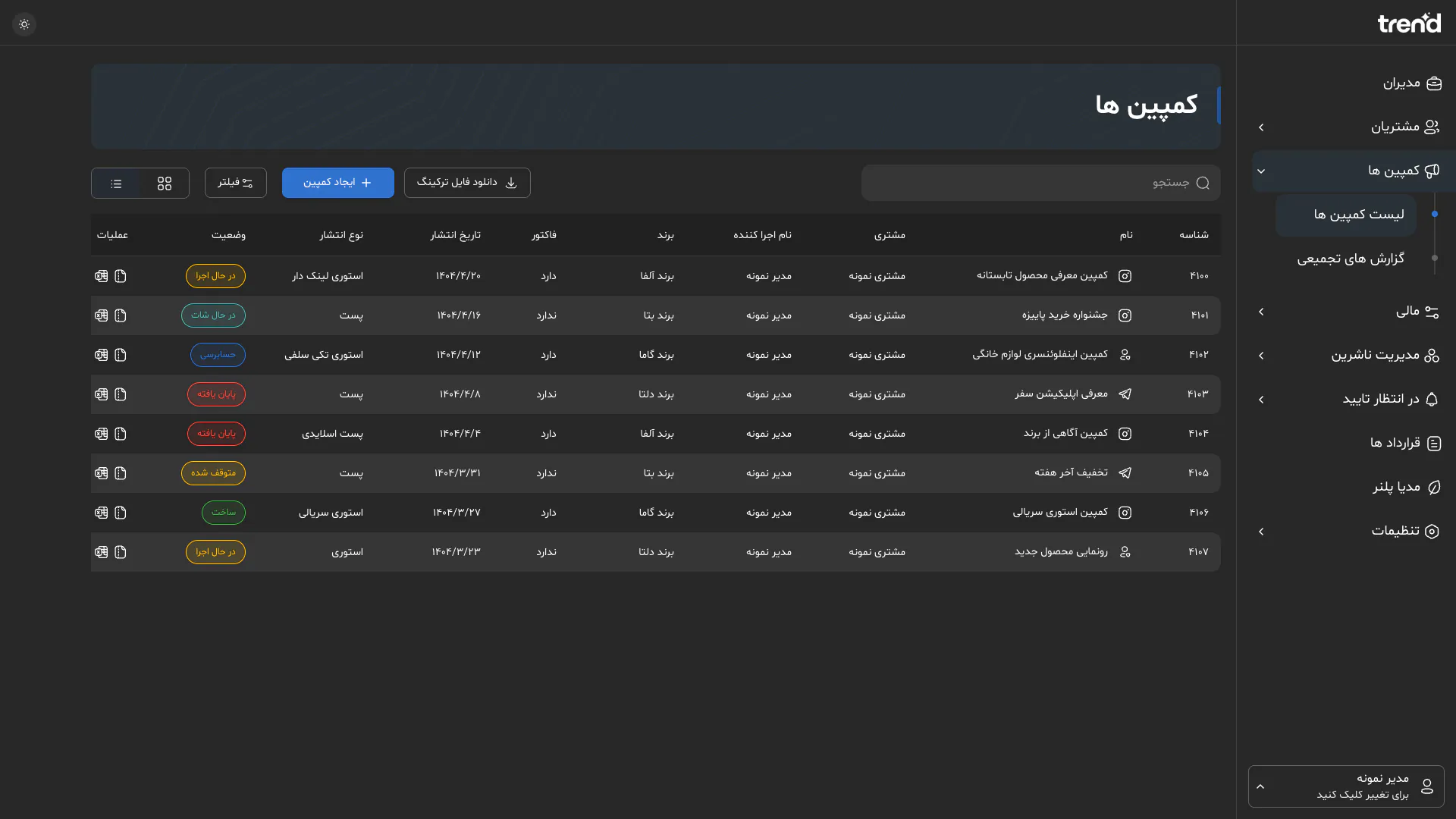Viewport: 1456px width, 819px height.
Task: Switch to list view layout
Action: [x=116, y=184]
